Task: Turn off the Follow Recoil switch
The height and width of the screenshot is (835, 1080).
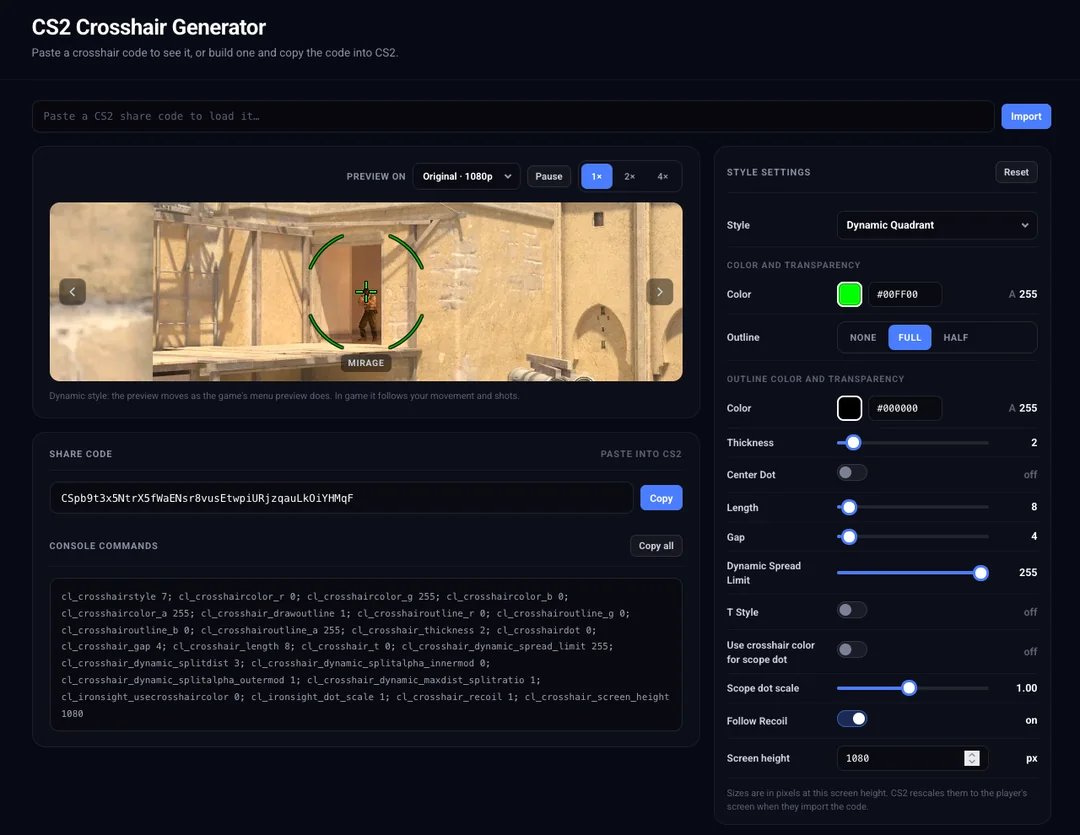Action: point(851,719)
